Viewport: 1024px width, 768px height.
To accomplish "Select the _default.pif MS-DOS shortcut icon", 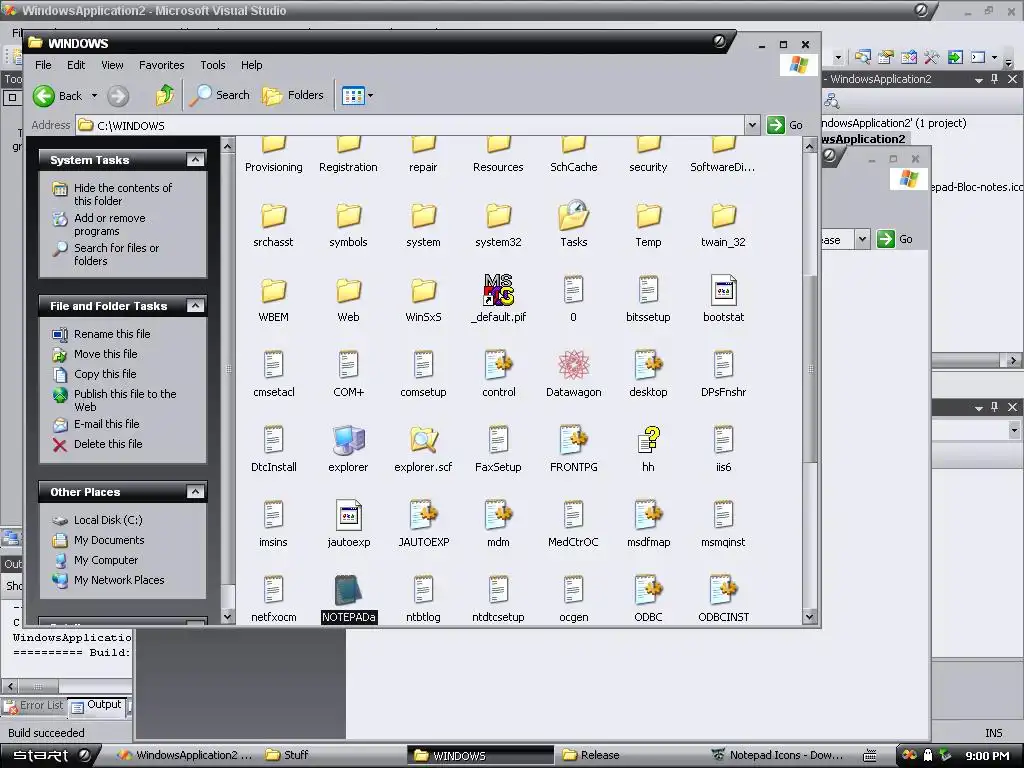I will [498, 290].
